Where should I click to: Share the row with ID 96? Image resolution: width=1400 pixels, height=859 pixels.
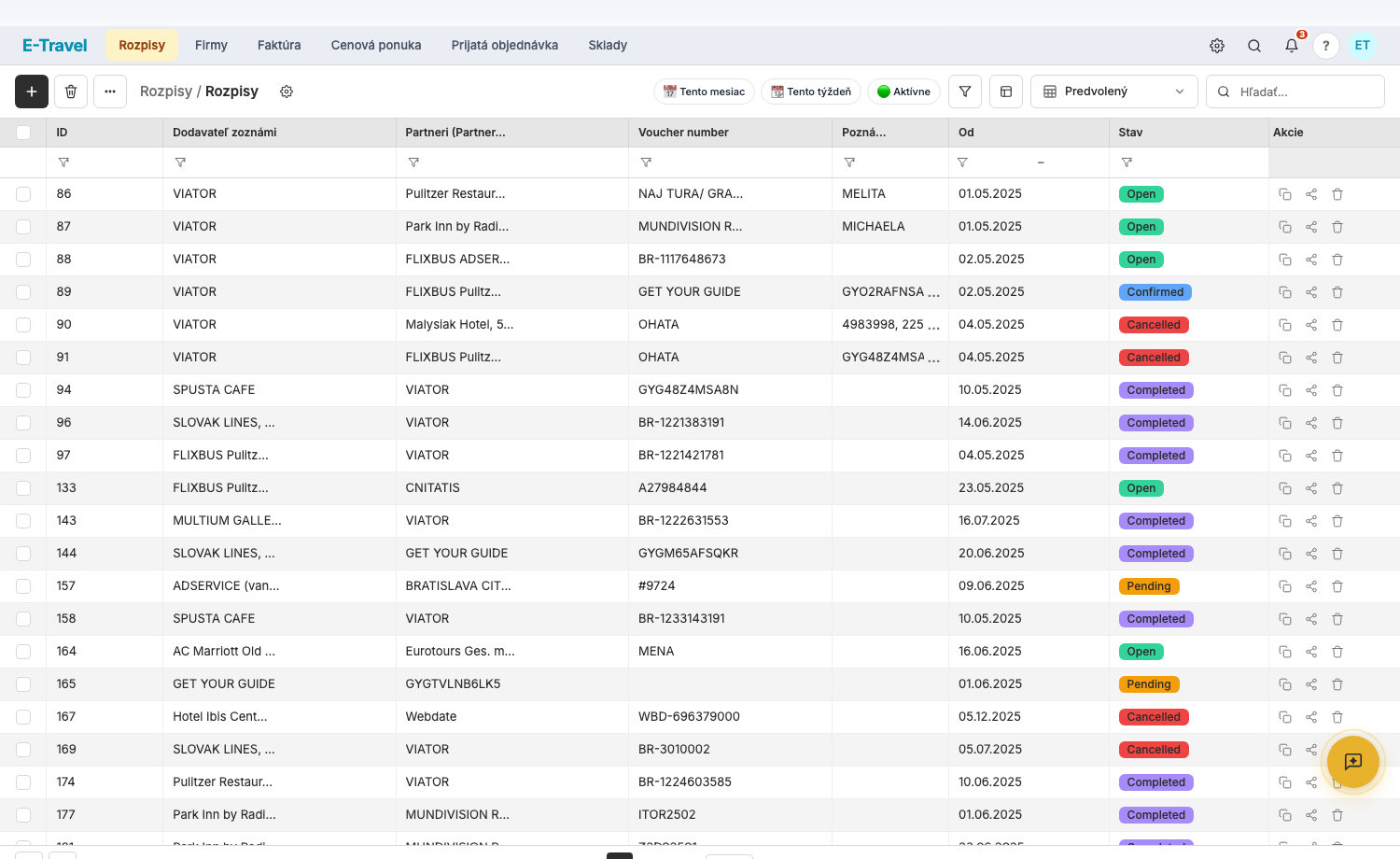tap(1311, 423)
